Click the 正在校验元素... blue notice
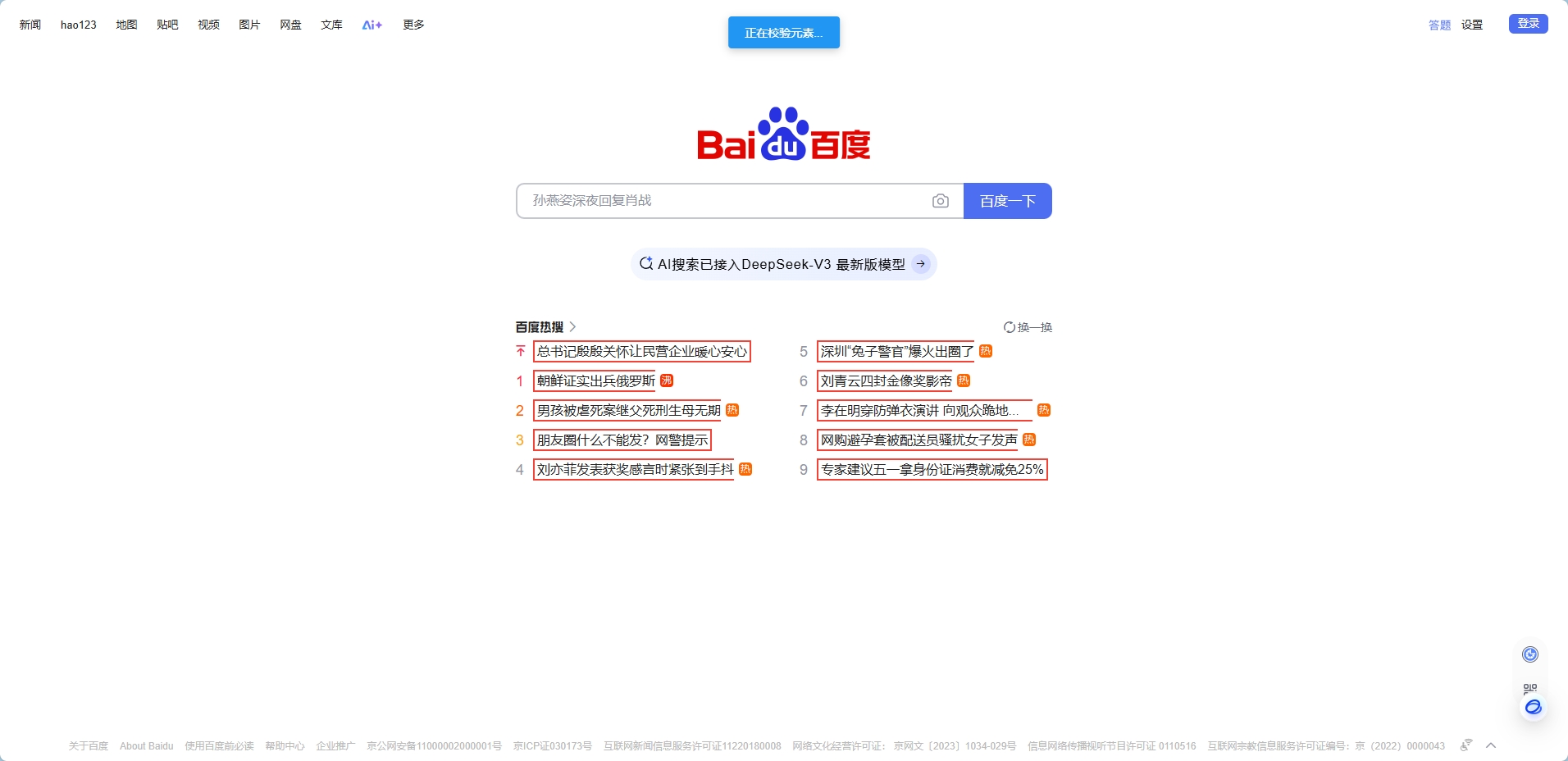Screen dimensions: 1568x761 tap(784, 33)
